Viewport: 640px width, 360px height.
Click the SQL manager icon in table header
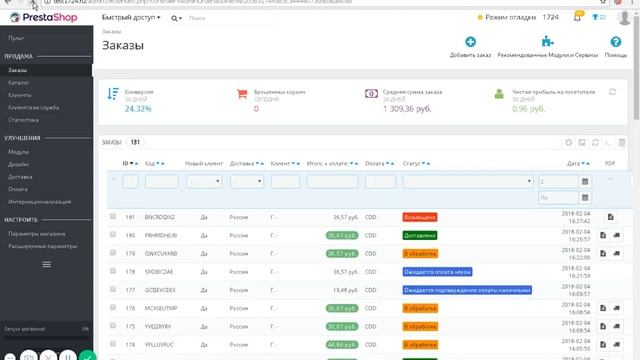tap(608, 143)
